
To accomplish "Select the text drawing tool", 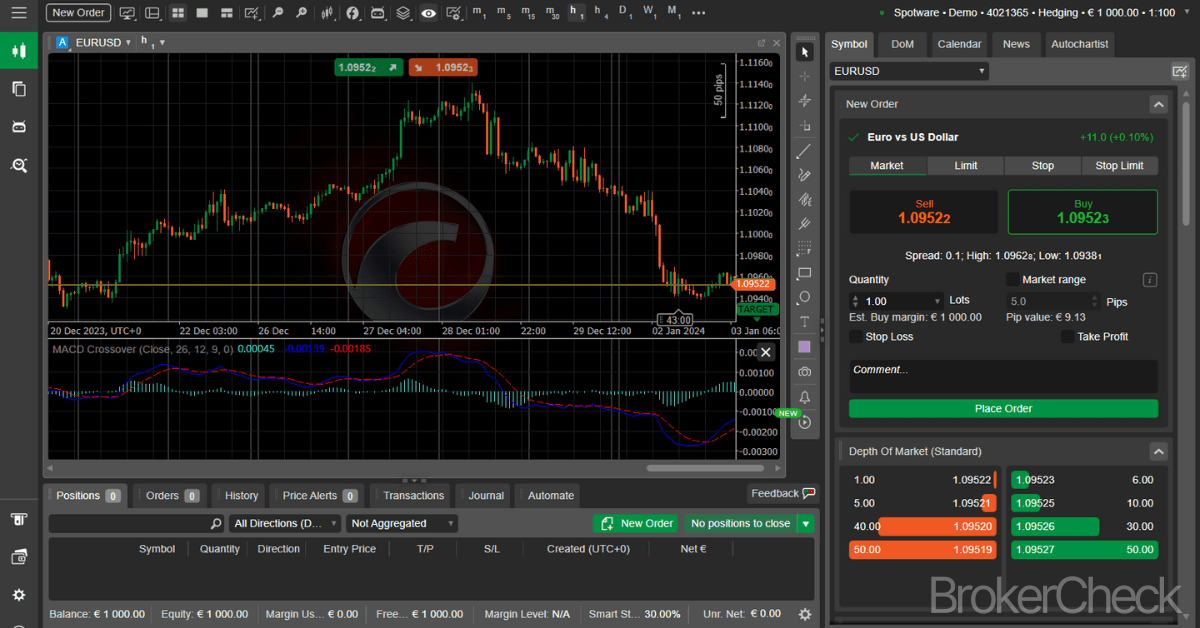I will (805, 322).
